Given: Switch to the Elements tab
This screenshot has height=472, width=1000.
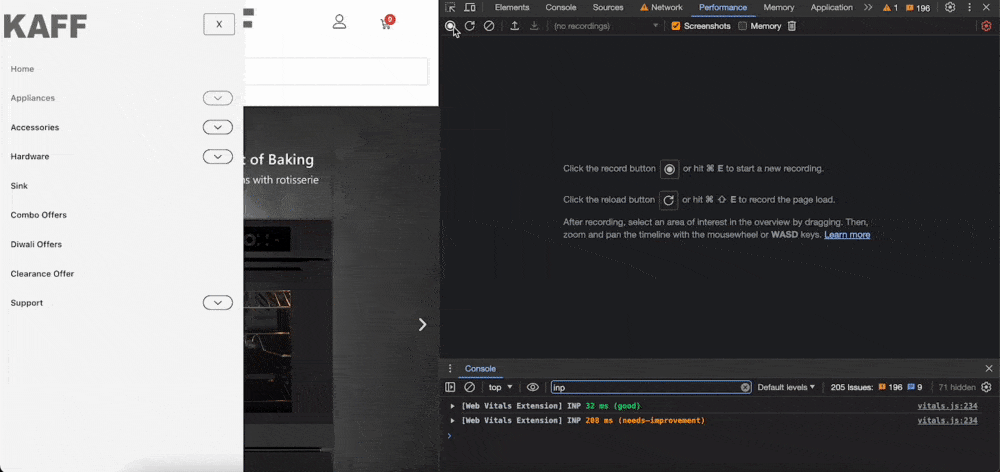Looking at the screenshot, I should (512, 8).
